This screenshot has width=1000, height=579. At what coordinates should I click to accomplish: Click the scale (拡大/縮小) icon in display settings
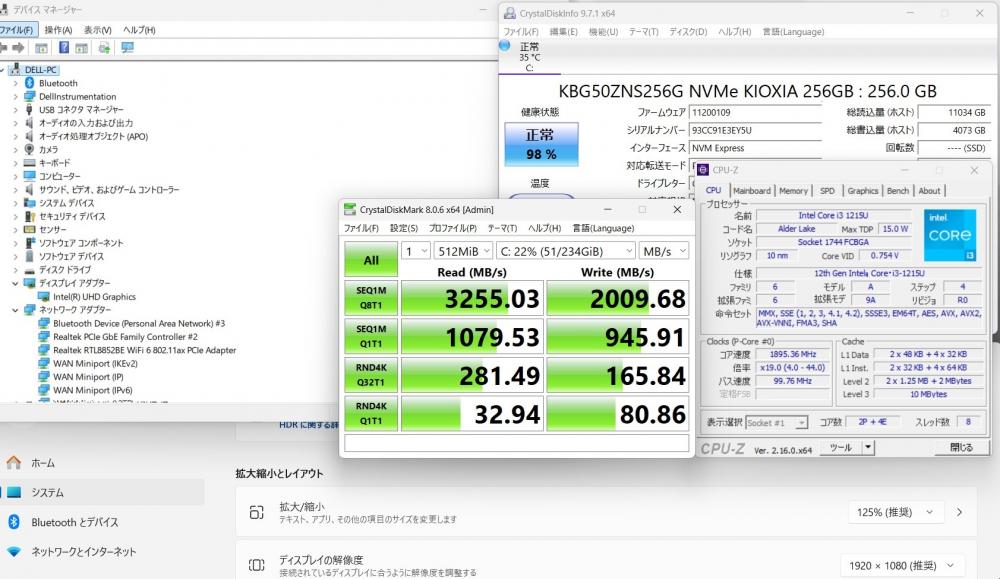click(x=256, y=512)
